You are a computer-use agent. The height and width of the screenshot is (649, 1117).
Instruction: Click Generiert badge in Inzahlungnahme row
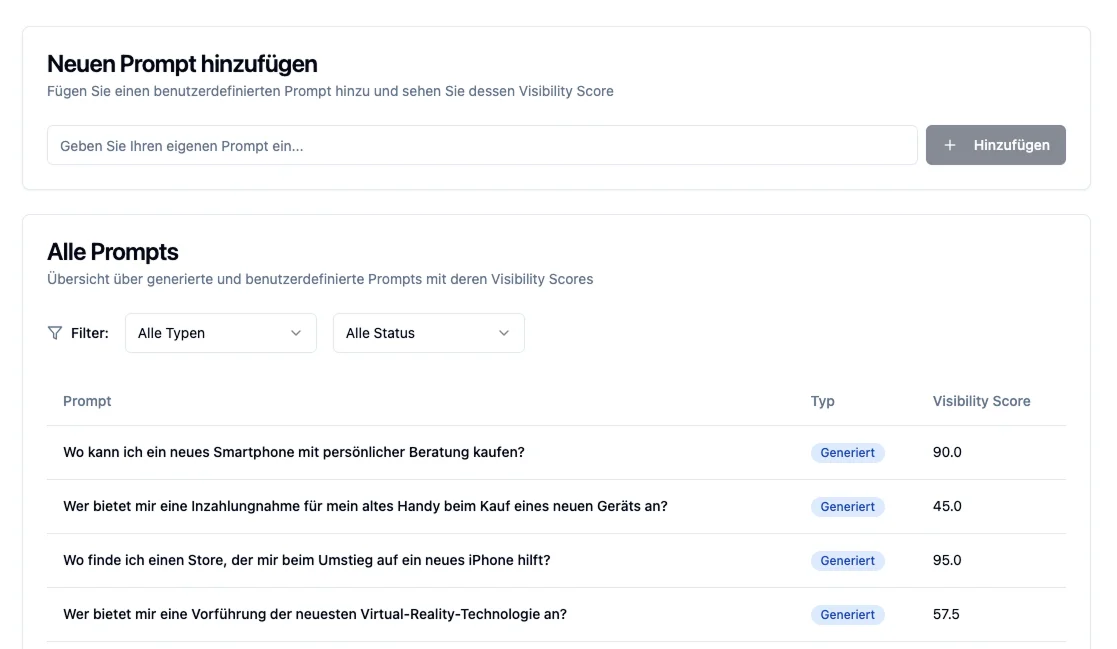pos(847,507)
